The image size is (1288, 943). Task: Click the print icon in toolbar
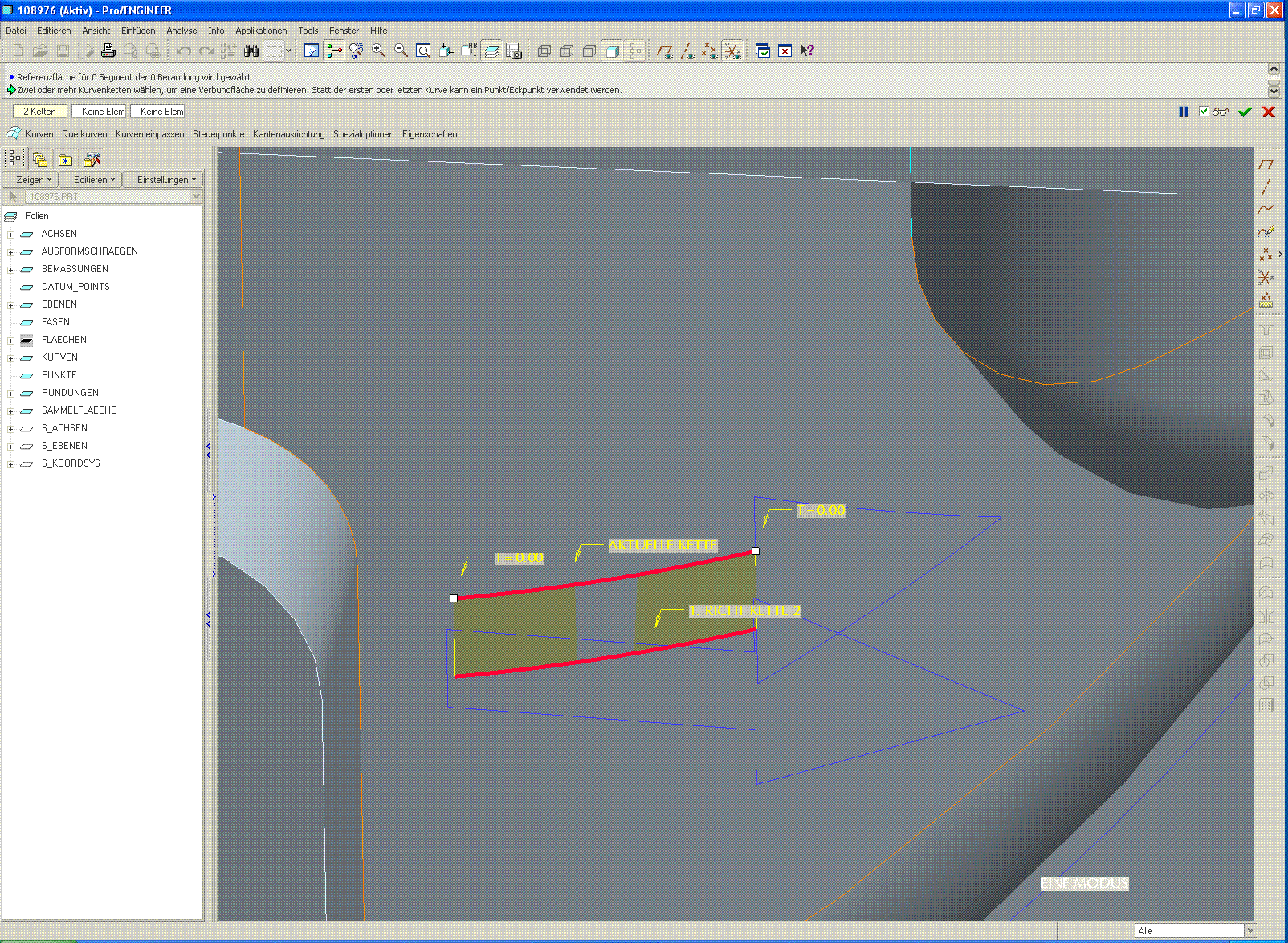[x=108, y=51]
